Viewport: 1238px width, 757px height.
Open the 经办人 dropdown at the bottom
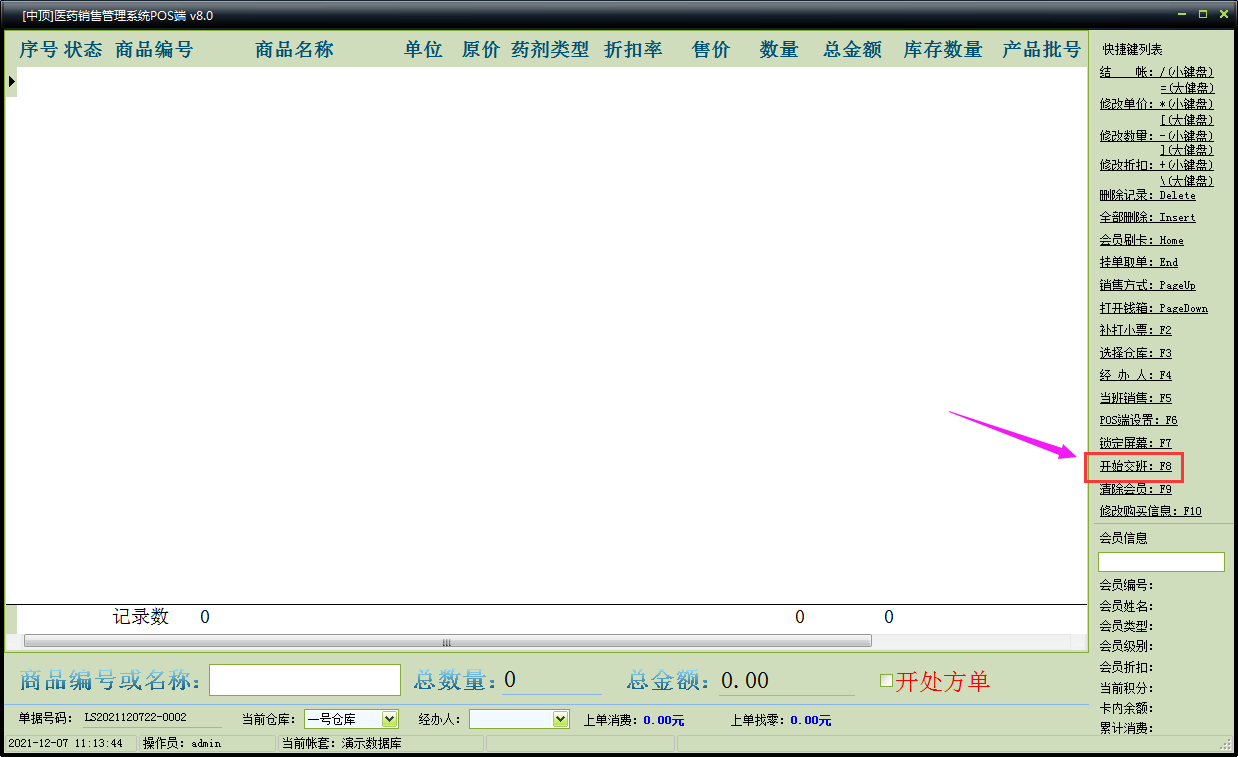tap(560, 719)
